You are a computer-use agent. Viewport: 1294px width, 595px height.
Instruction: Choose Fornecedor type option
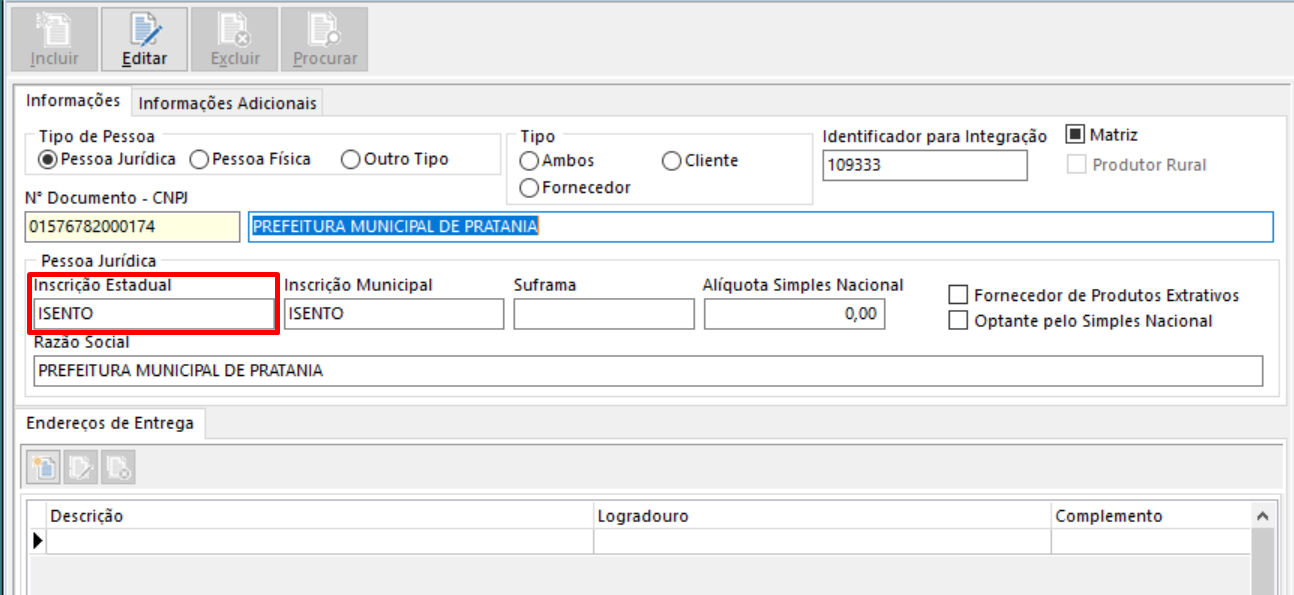576,187
